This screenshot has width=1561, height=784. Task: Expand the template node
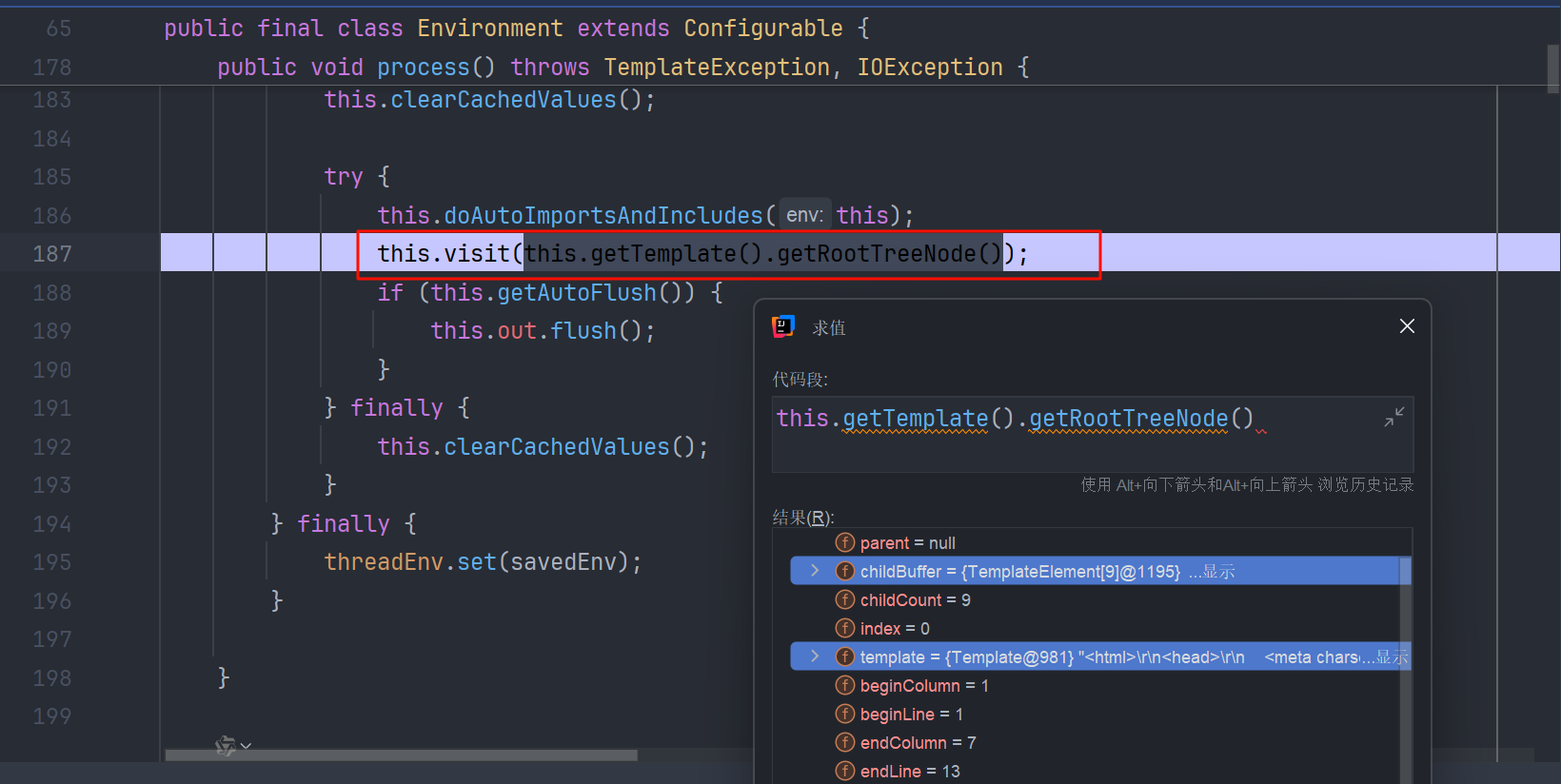(x=815, y=657)
